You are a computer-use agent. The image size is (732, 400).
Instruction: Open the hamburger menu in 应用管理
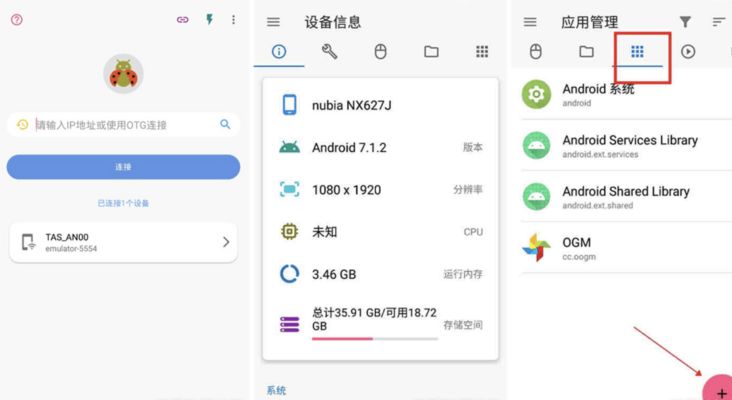530,22
